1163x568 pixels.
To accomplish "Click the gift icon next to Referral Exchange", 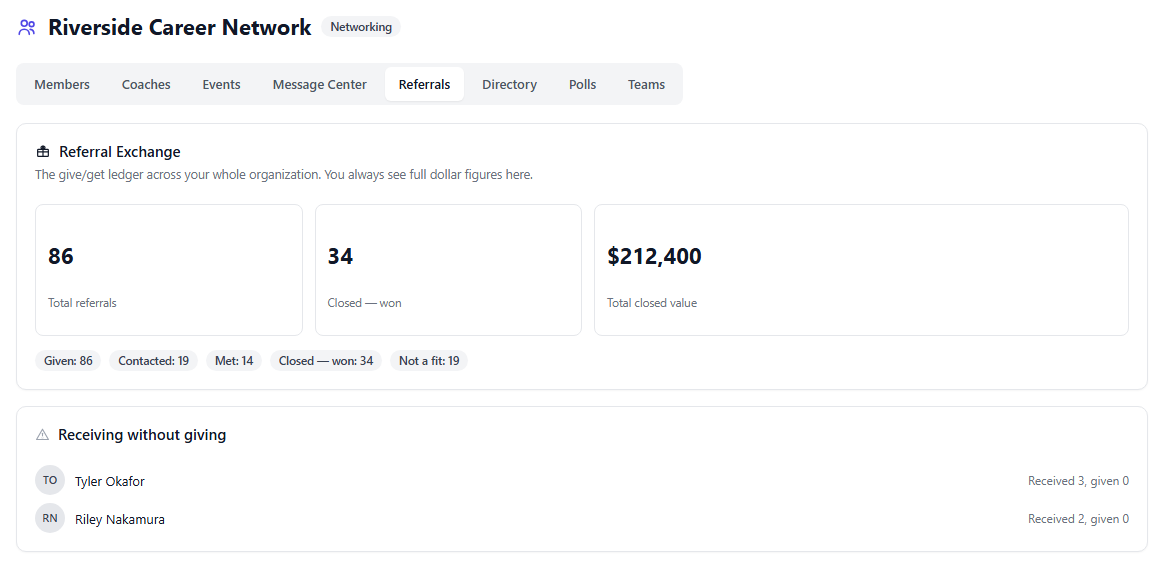I will [43, 152].
